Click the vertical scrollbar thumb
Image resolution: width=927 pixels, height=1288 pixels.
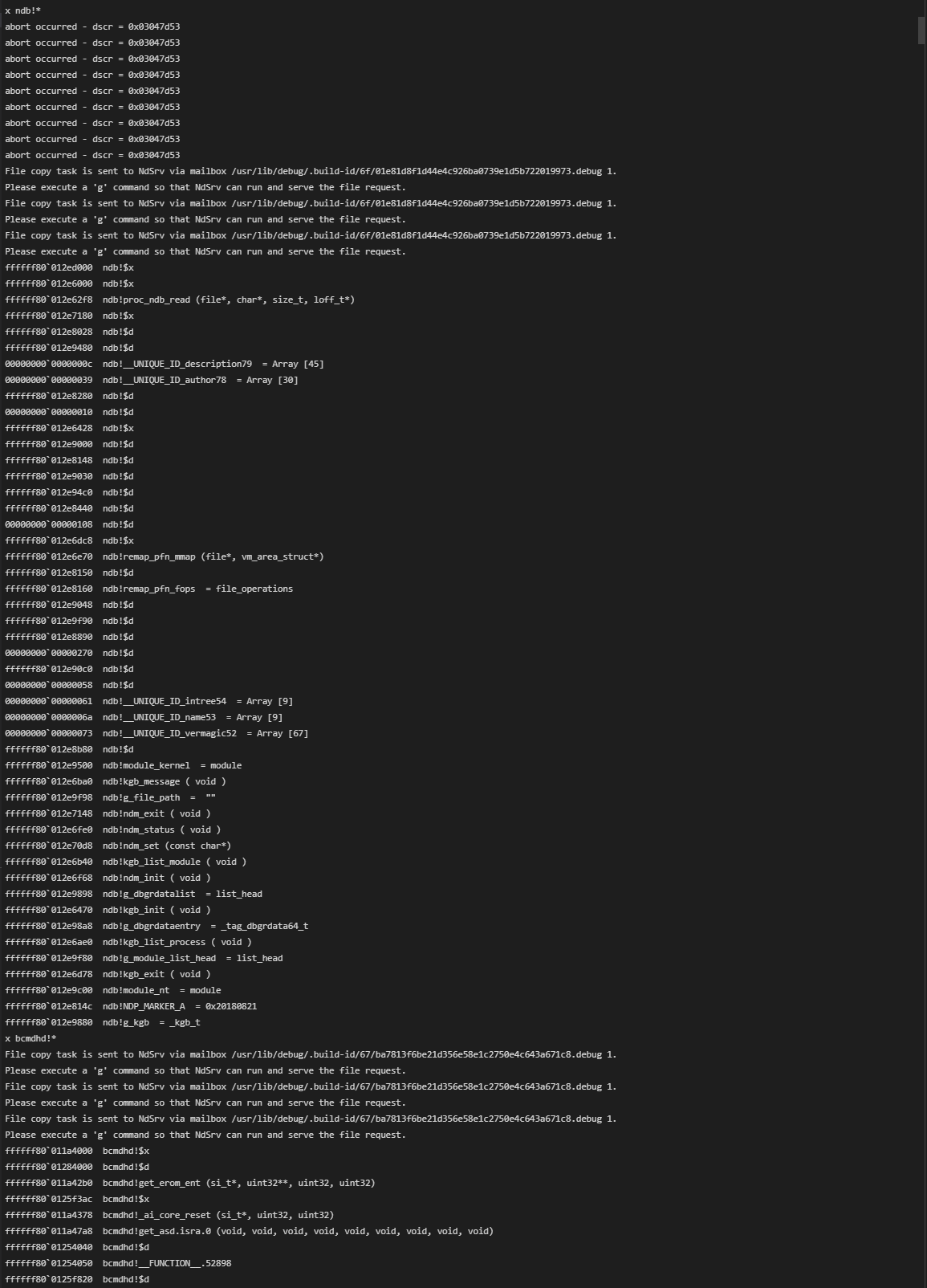pos(921,31)
